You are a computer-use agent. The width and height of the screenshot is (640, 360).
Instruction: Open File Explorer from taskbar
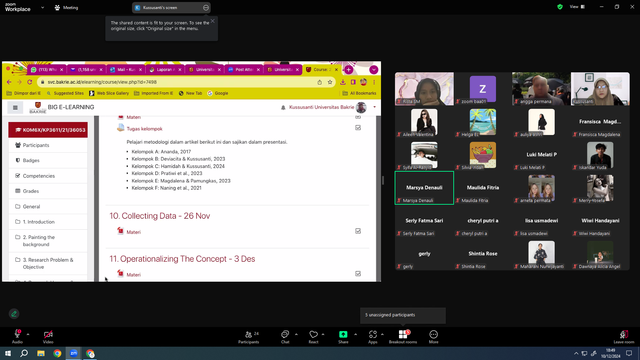(41, 353)
